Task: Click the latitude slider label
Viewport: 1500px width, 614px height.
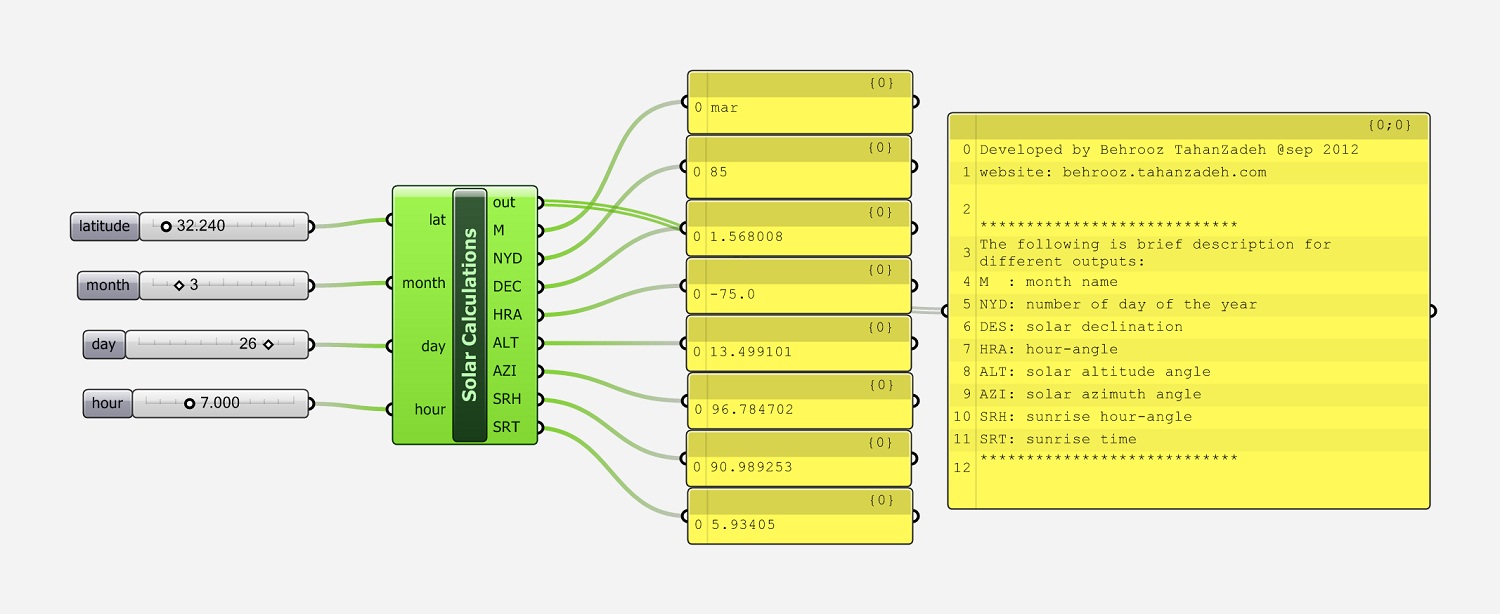Action: 104,227
